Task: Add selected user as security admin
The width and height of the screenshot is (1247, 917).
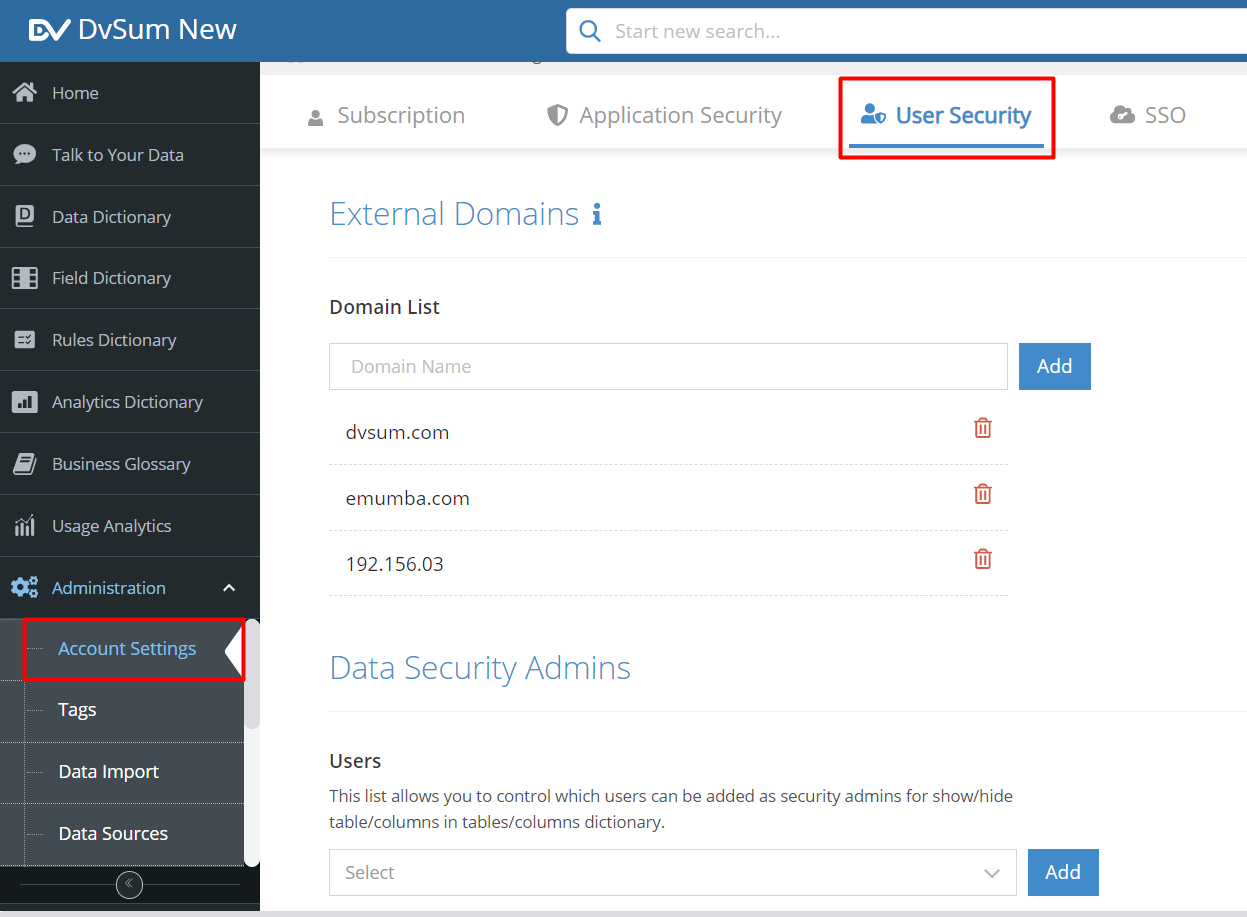Action: pos(1063,873)
